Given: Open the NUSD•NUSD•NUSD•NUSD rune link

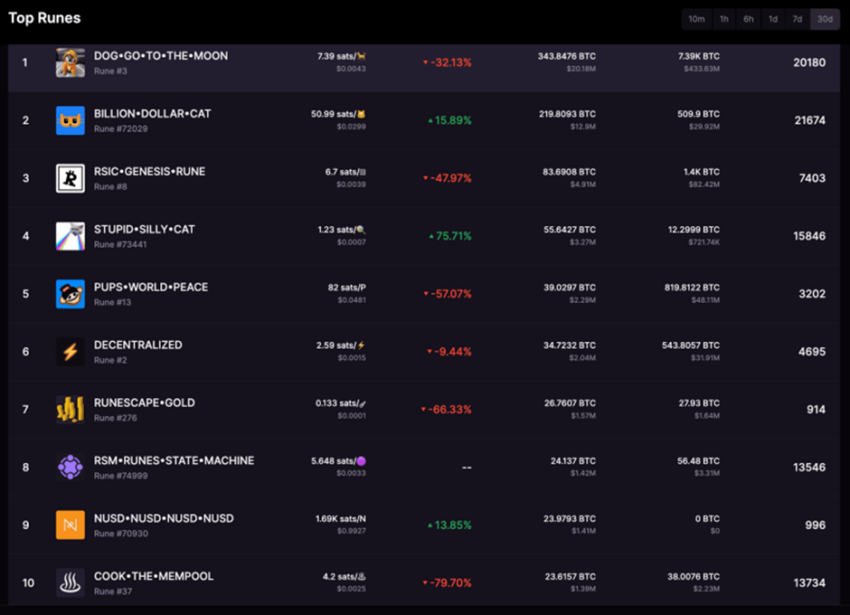Looking at the screenshot, I should point(164,518).
